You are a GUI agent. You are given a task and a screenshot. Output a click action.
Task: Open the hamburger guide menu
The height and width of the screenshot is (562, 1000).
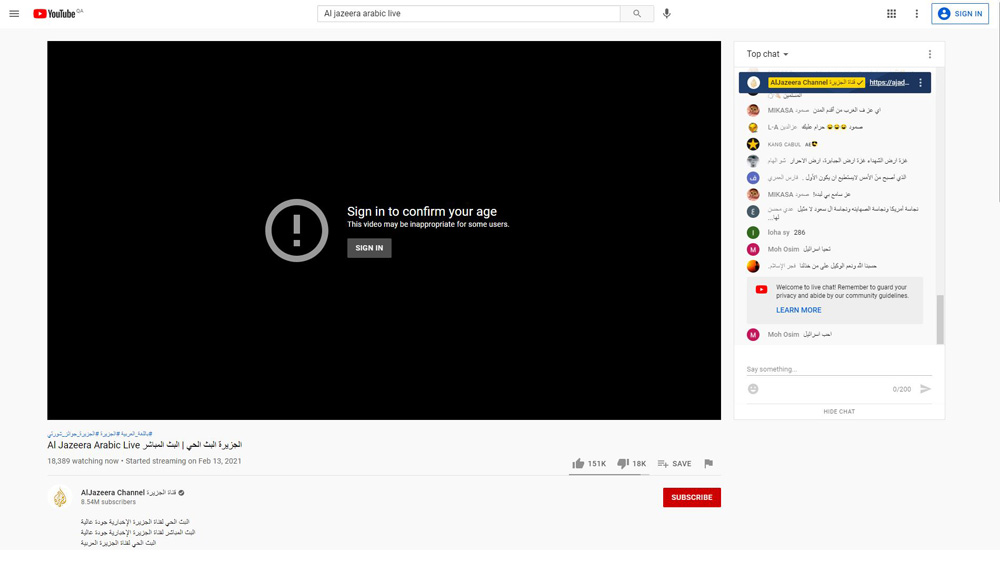(14, 14)
